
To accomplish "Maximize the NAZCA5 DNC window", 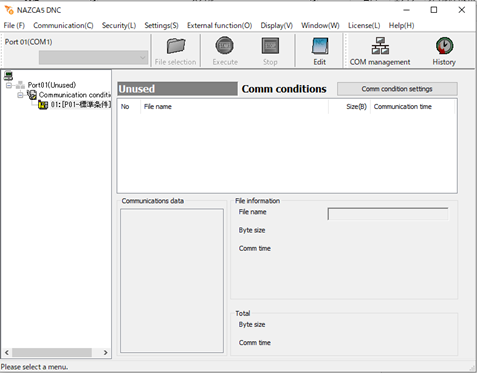I will click(x=434, y=10).
